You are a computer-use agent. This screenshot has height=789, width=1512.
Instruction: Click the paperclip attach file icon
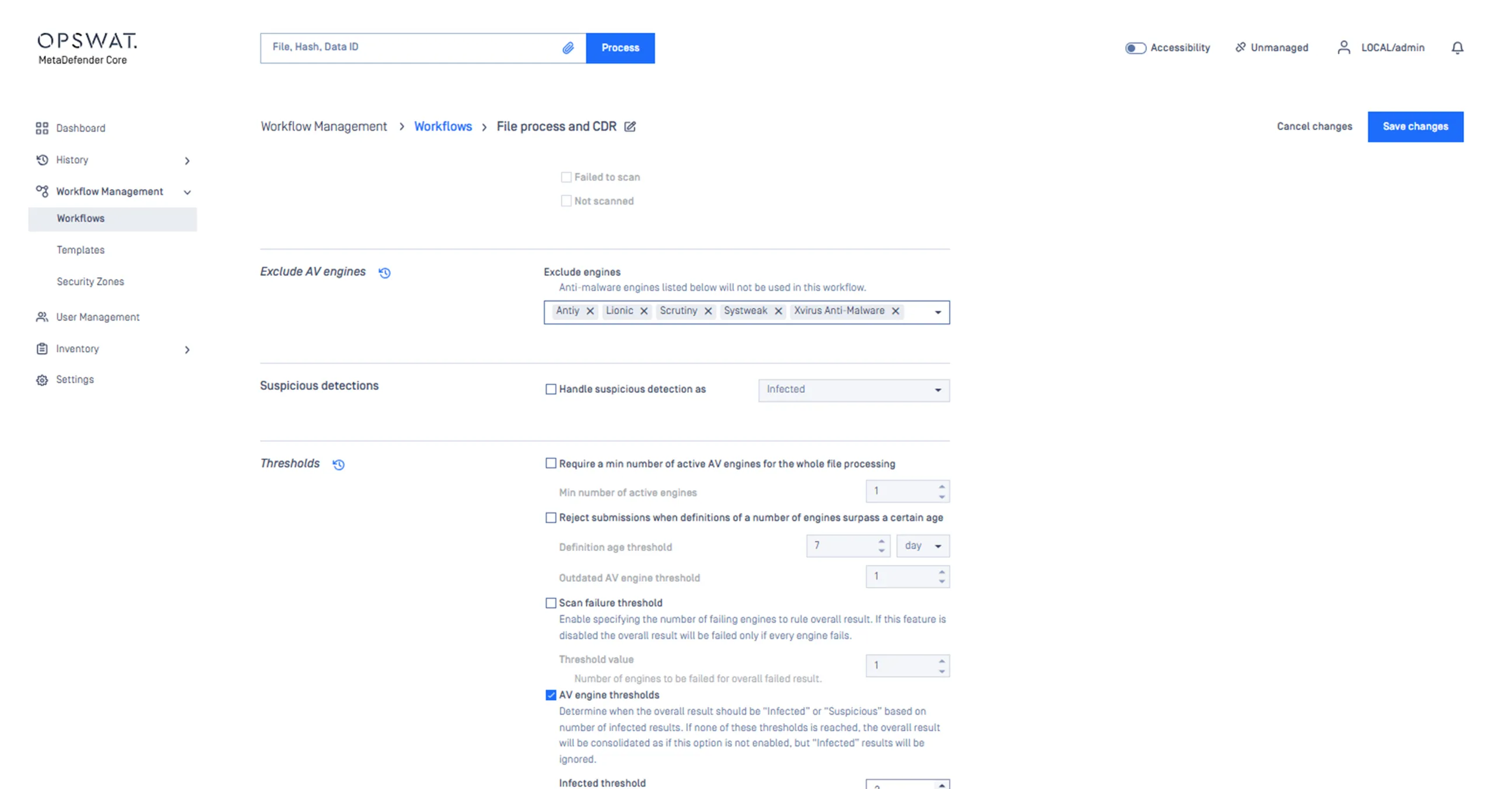568,48
